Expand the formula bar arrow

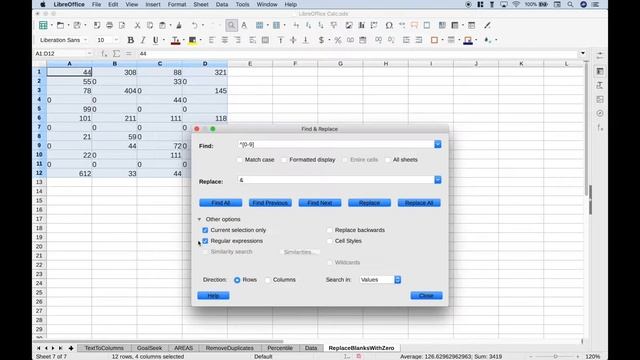(x=583, y=53)
